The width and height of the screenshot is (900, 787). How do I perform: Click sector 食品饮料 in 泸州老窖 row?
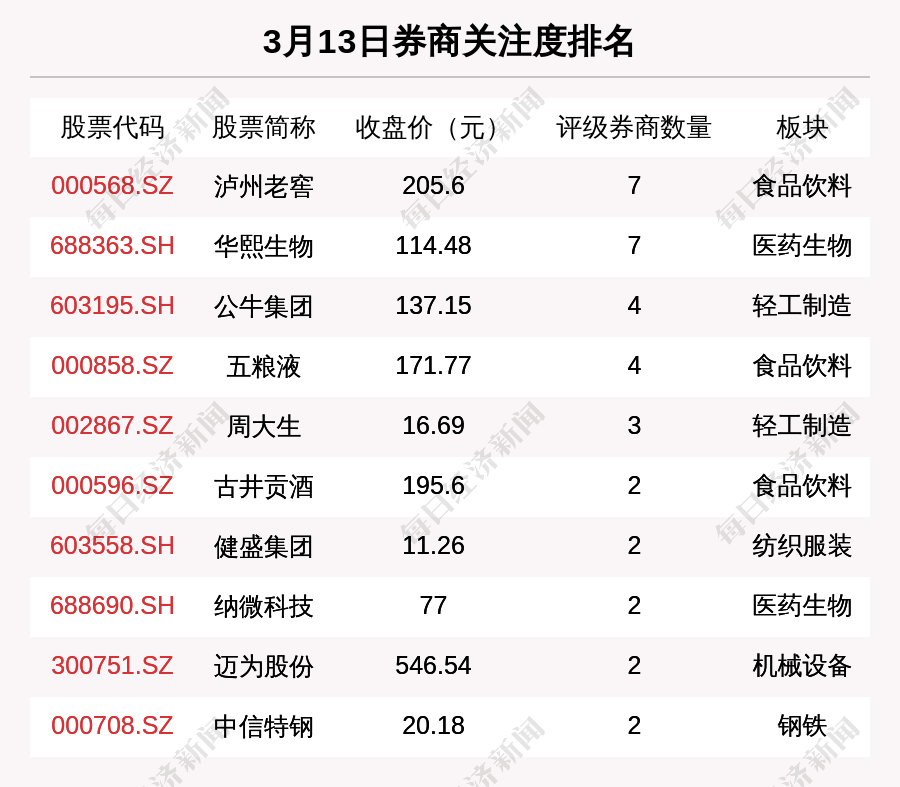click(x=802, y=187)
